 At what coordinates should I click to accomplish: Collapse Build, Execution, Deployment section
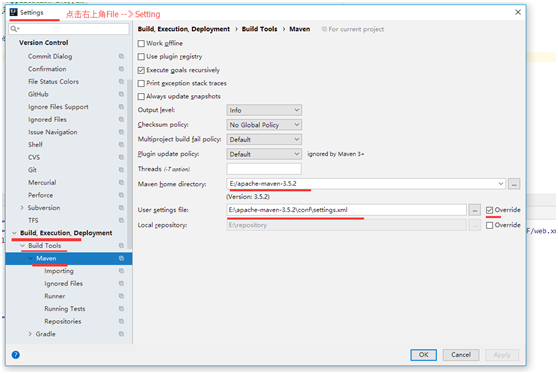14,233
